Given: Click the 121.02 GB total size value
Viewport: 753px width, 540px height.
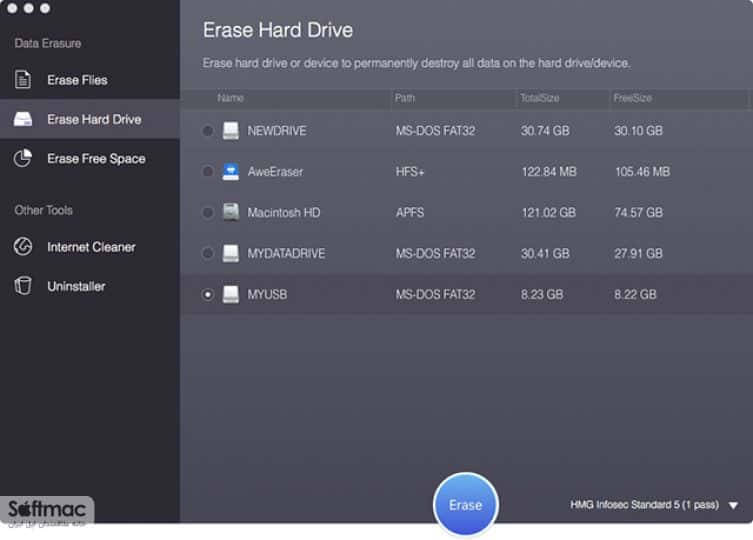Looking at the screenshot, I should [x=548, y=212].
